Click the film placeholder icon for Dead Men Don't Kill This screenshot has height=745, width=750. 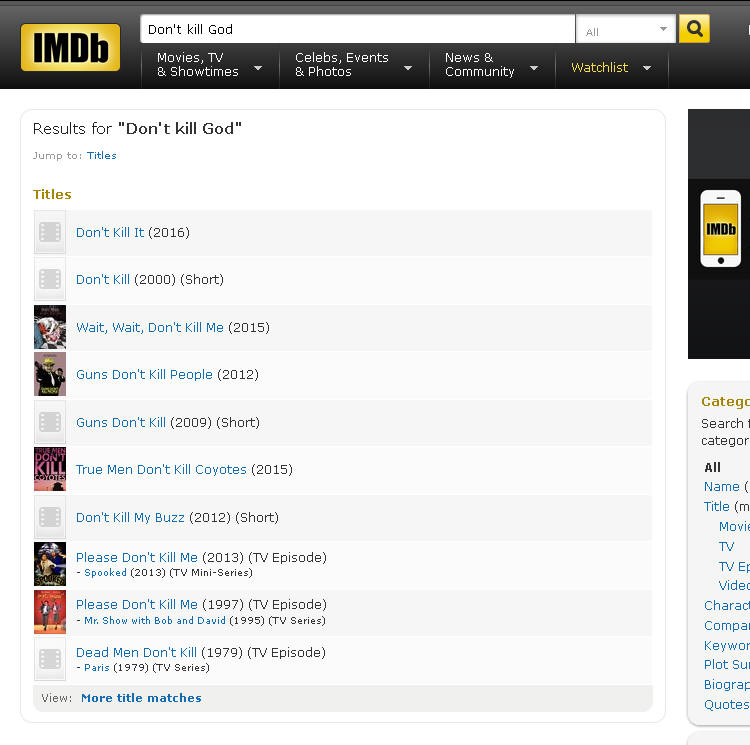[50, 659]
